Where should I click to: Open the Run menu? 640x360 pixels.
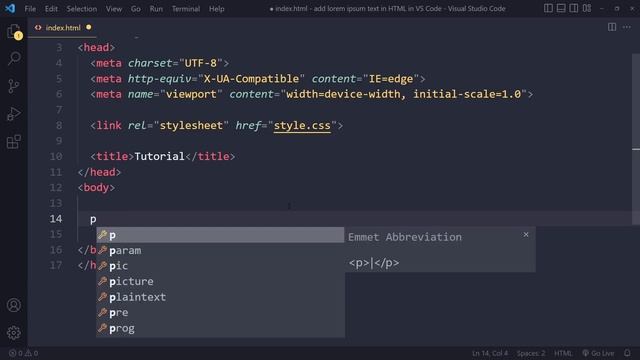pos(156,9)
